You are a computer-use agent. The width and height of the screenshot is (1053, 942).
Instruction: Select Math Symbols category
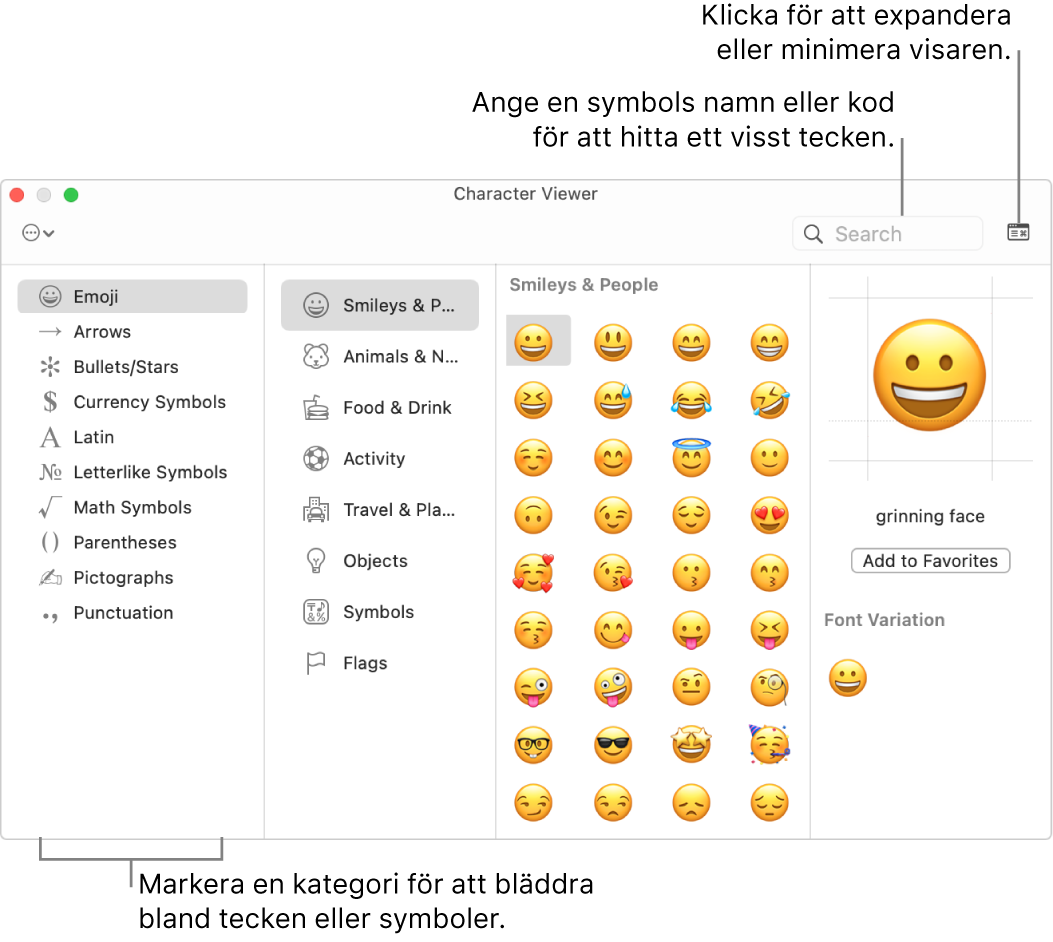(x=132, y=507)
